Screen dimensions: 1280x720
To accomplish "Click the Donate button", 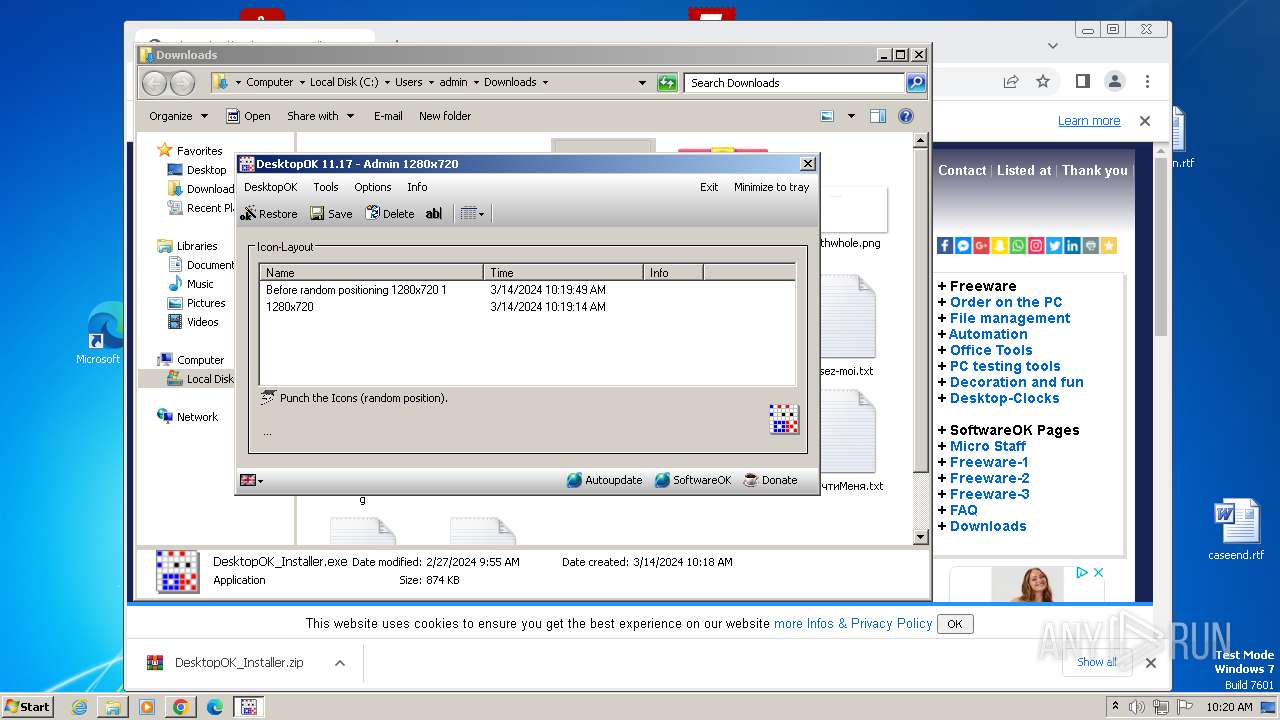I will point(770,480).
